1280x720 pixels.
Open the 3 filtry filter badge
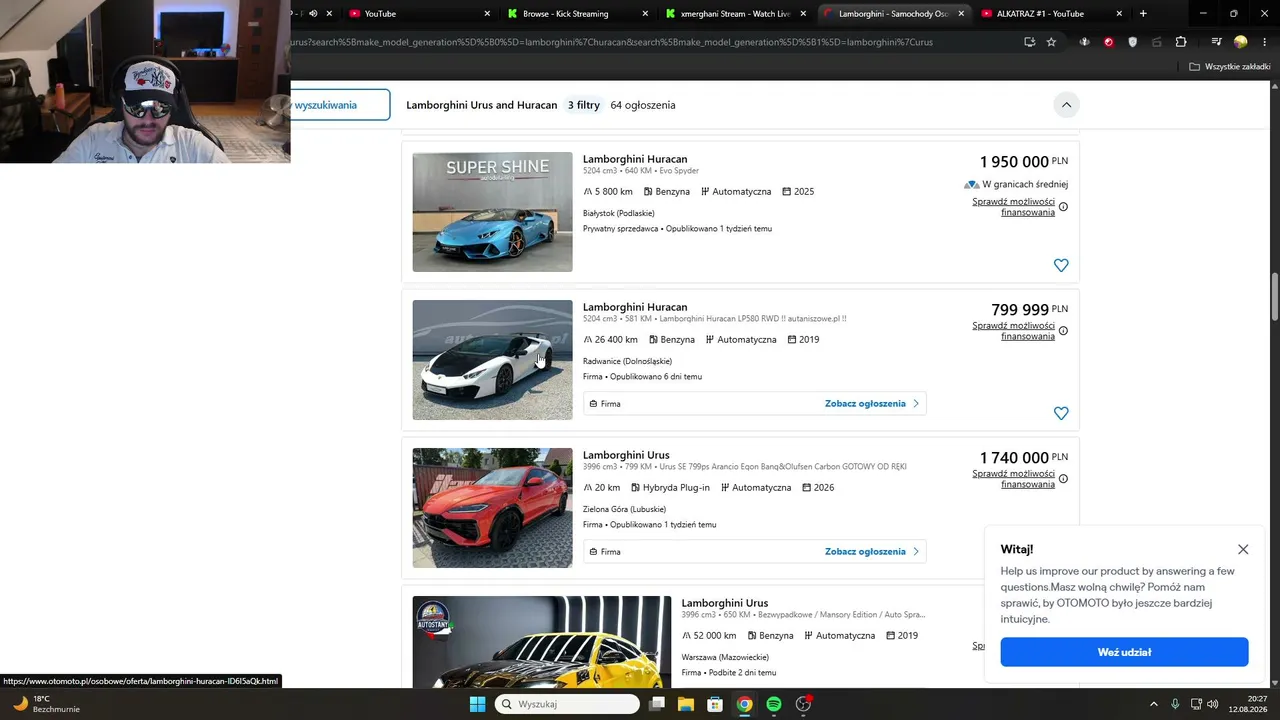583,105
